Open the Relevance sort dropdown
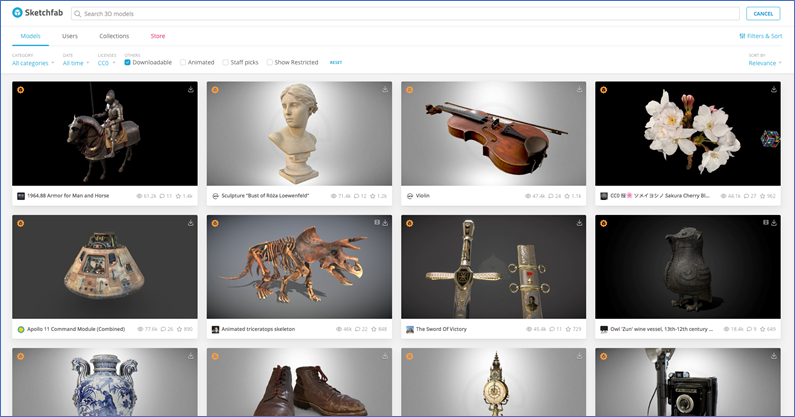 tap(765, 62)
